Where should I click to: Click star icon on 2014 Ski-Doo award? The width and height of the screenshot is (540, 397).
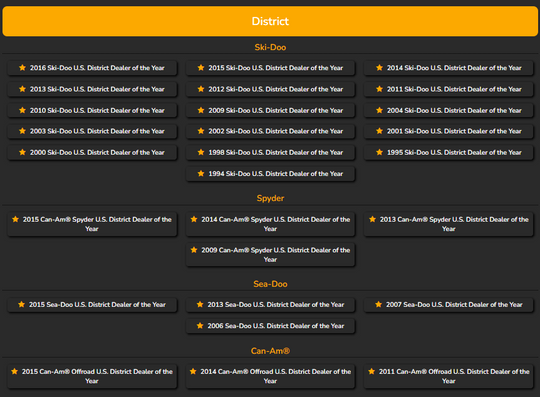[x=379, y=68]
